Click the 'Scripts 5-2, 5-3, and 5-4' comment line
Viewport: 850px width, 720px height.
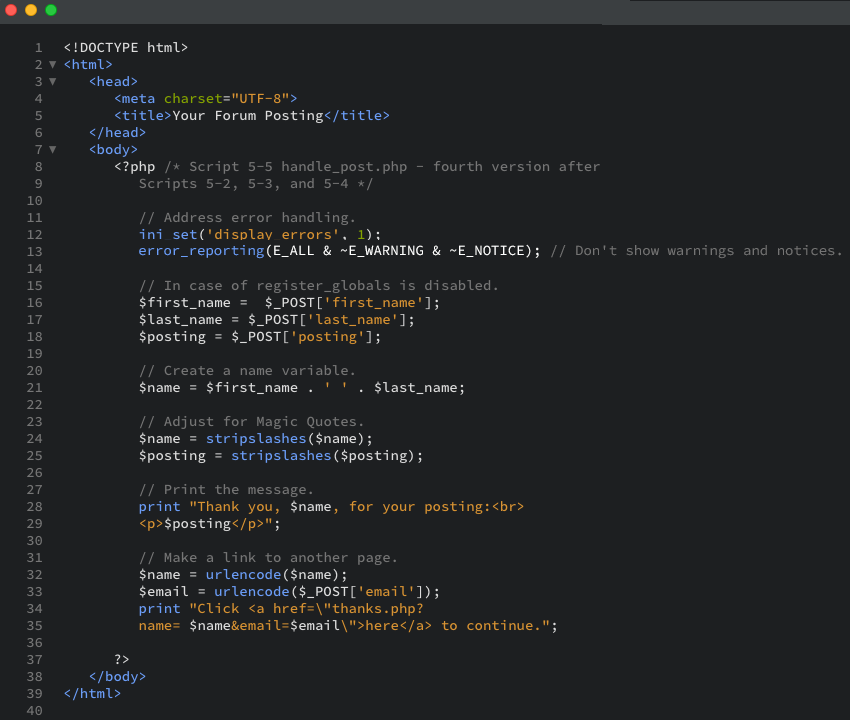coord(256,184)
